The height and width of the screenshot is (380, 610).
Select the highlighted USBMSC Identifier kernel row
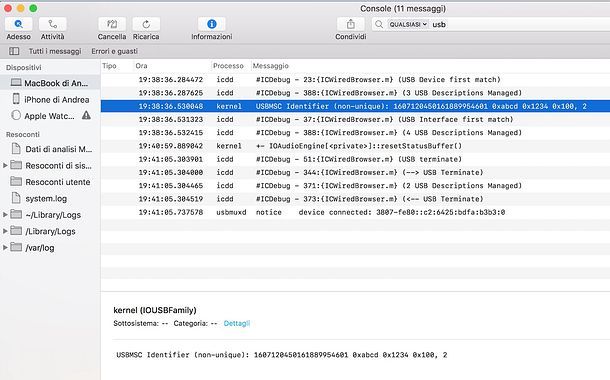coord(355,106)
